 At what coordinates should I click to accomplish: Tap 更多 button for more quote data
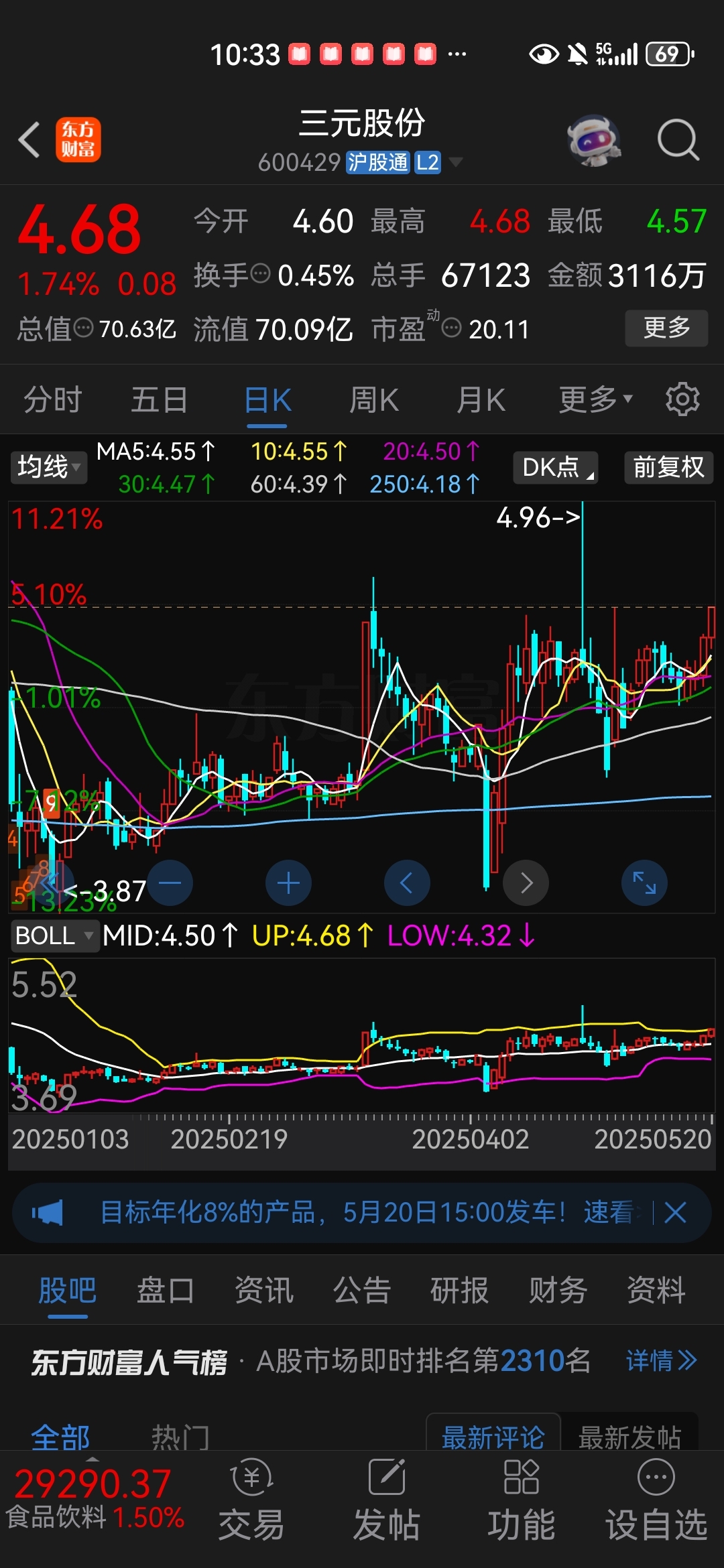666,328
